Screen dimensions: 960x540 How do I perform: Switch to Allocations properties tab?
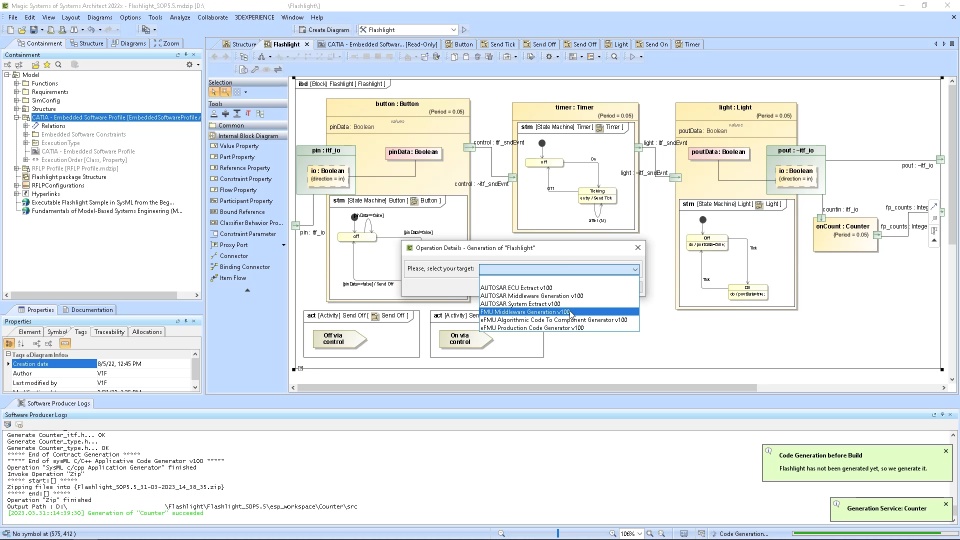click(x=147, y=332)
